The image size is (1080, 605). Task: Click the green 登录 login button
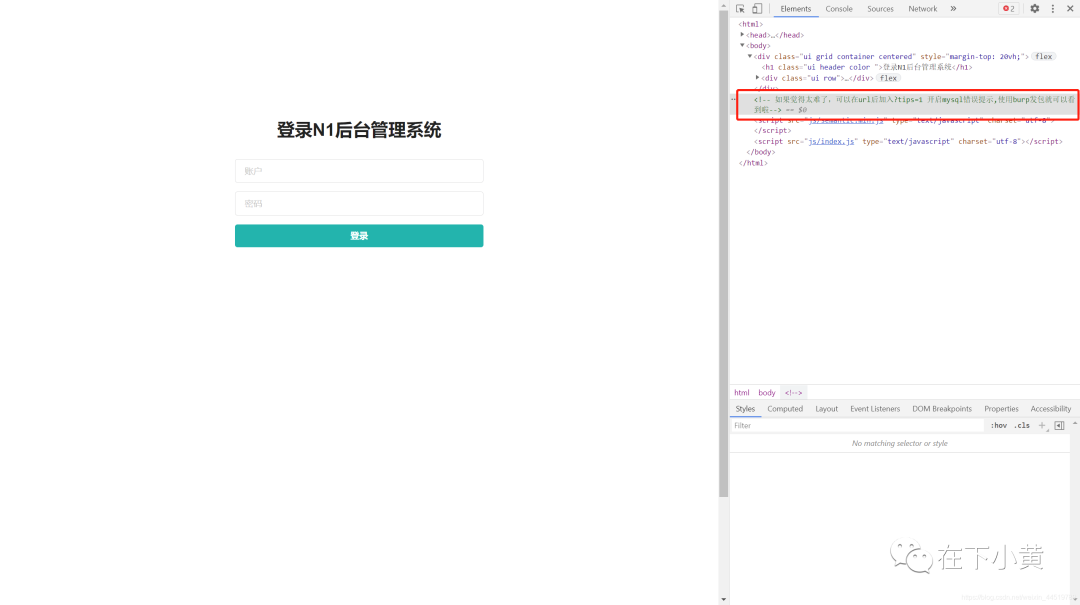(359, 236)
